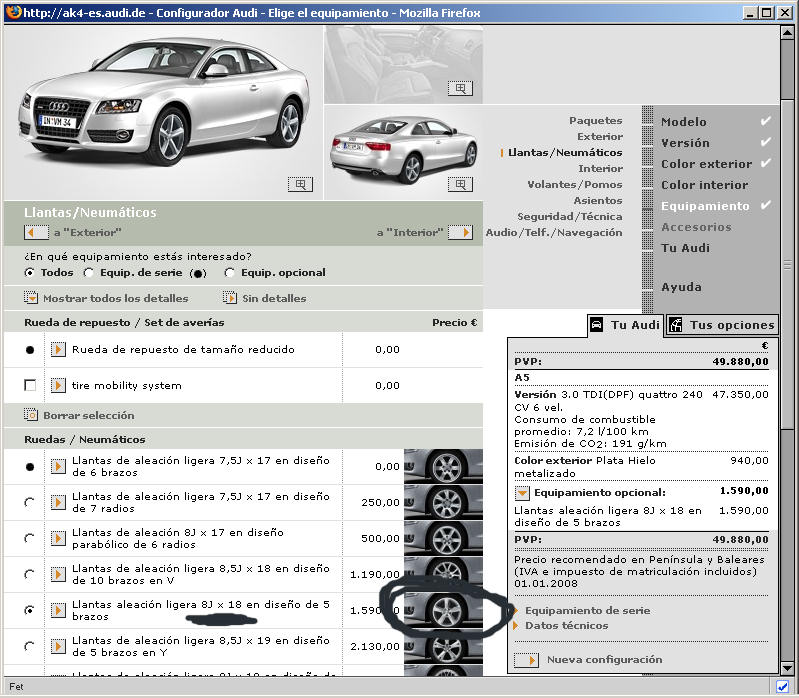Expand details of 7,5J x 17 7 radios
This screenshot has height=698, width=799.
(x=58, y=502)
